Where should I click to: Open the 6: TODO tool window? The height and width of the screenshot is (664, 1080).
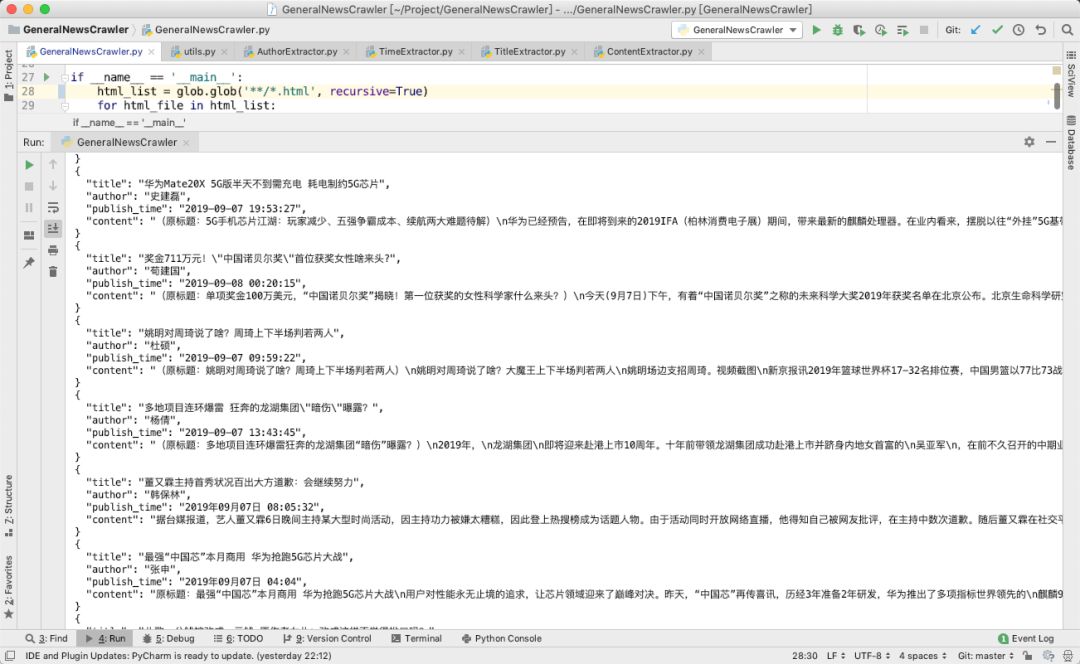(x=238, y=639)
